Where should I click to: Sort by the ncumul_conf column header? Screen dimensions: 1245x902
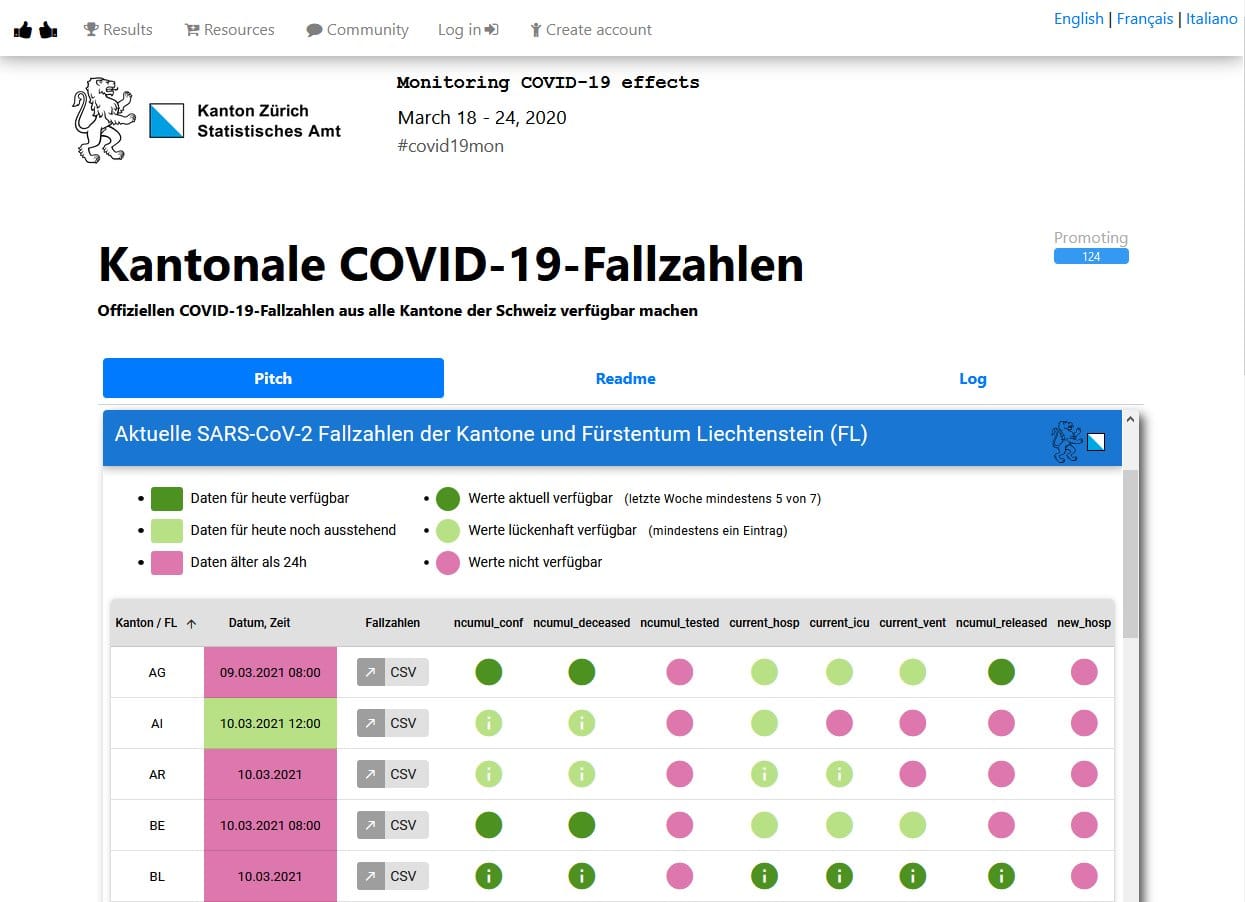pos(488,622)
